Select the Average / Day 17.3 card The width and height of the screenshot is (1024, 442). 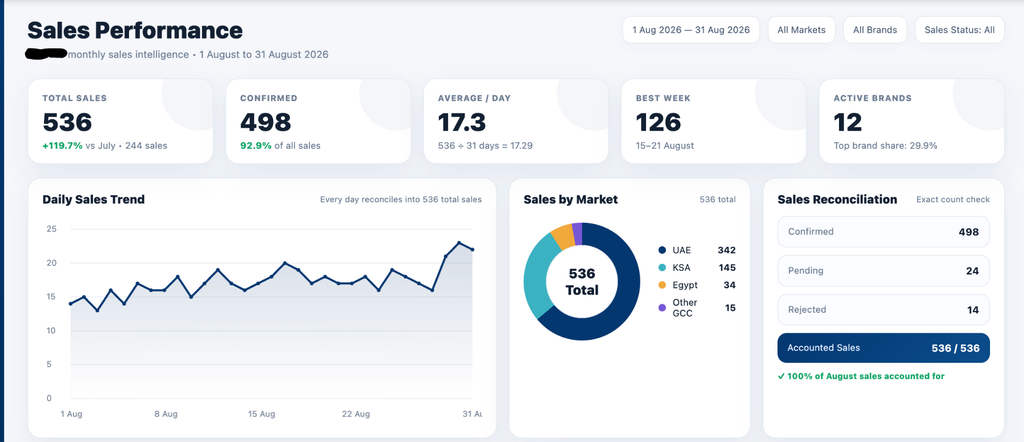pos(516,121)
